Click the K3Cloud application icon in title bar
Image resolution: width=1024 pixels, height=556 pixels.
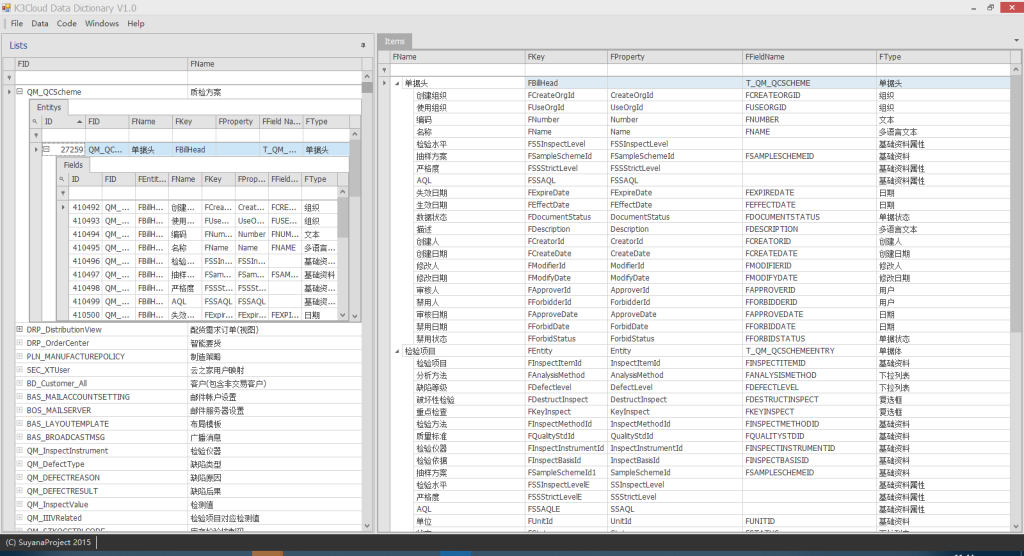8,8
